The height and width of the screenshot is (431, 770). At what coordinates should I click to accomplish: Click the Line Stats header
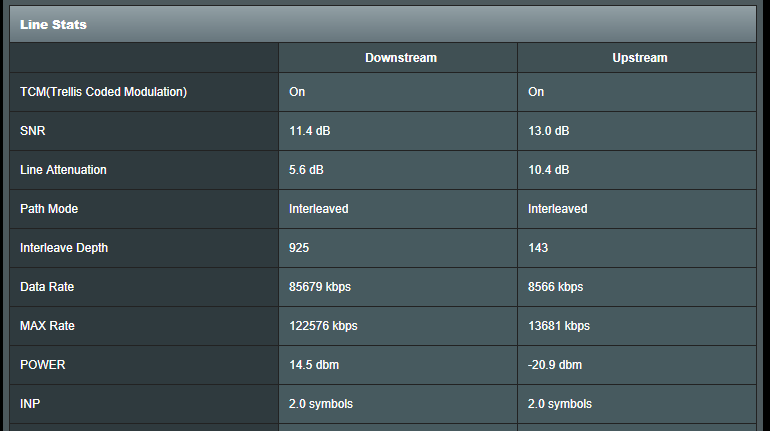53,24
